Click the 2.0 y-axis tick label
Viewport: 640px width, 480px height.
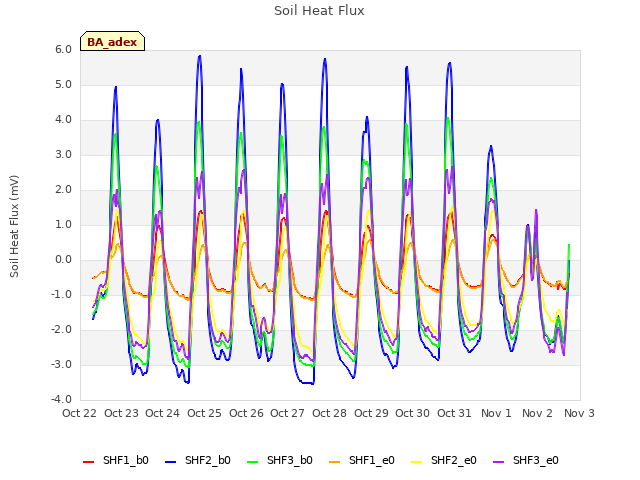[x=63, y=190]
